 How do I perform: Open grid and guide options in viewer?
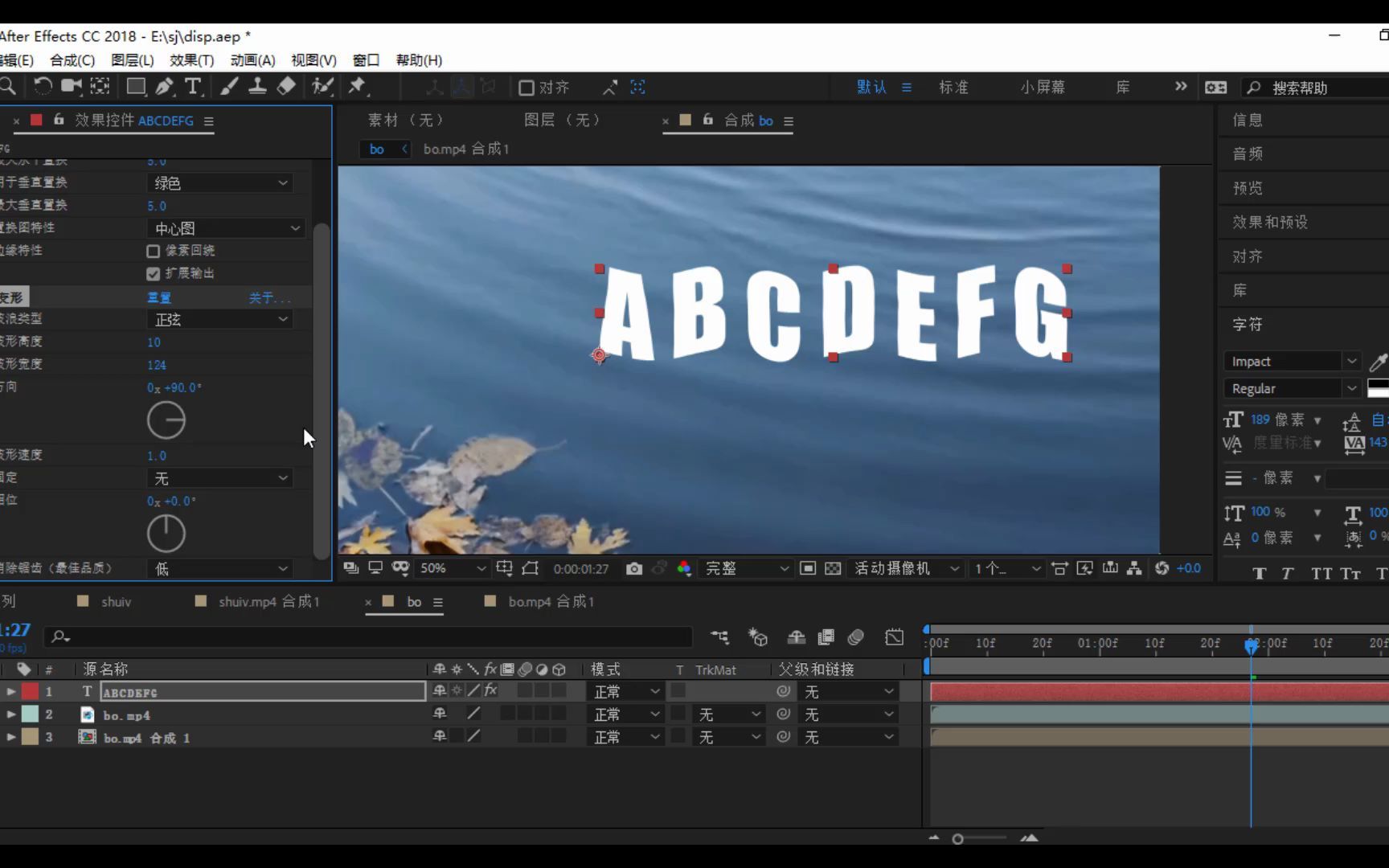coord(504,568)
